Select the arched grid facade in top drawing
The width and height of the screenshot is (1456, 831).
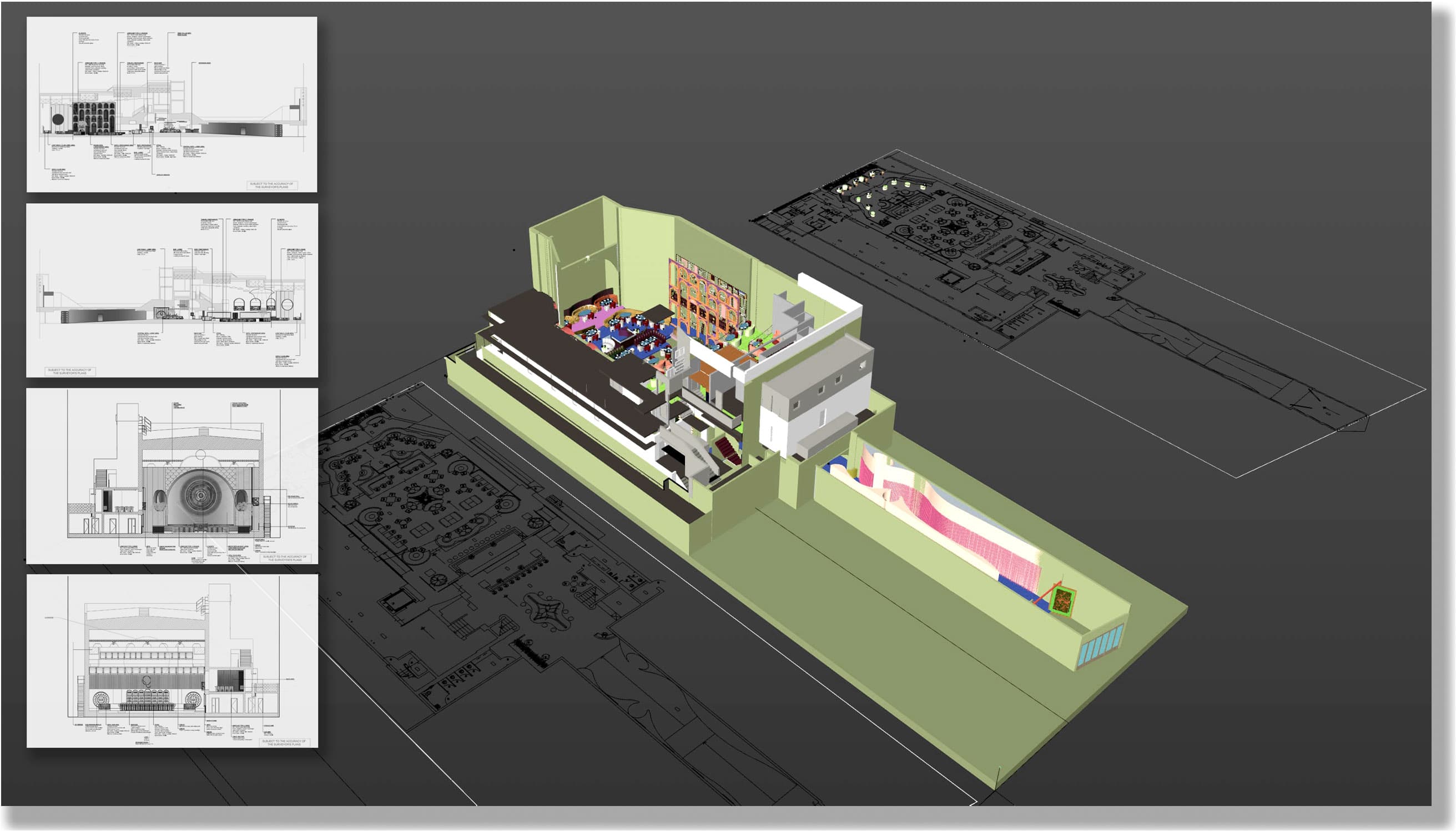(94, 117)
